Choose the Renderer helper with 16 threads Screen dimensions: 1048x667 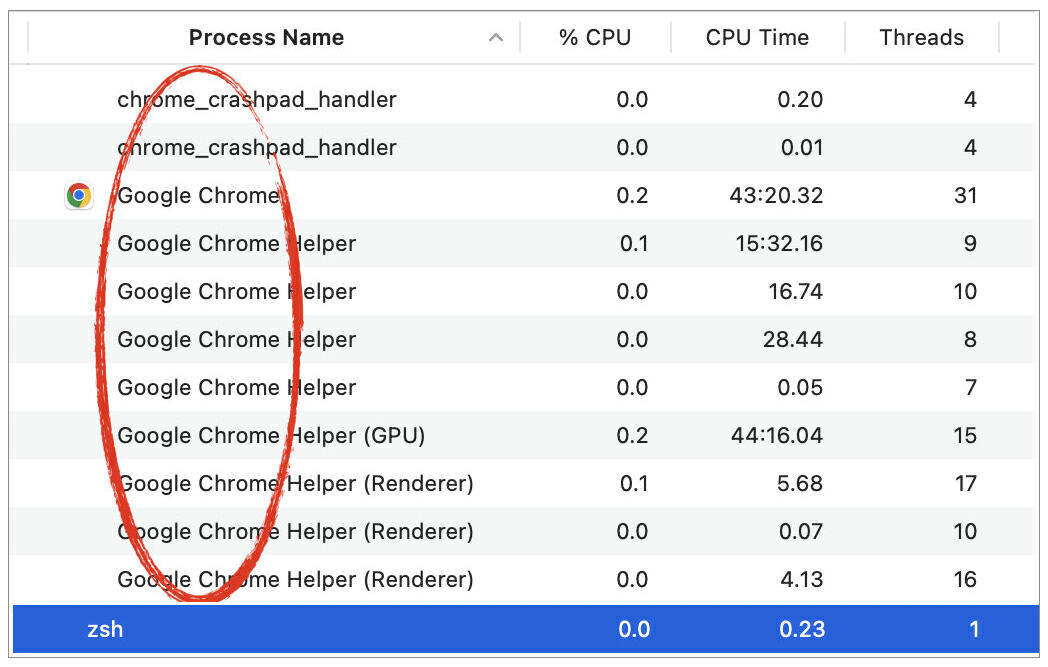(295, 580)
